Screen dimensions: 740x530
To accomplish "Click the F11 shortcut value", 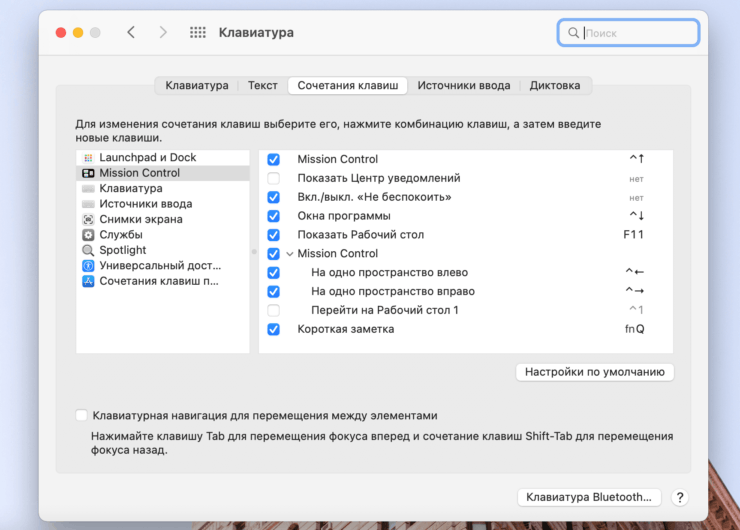I will pyautogui.click(x=633, y=235).
